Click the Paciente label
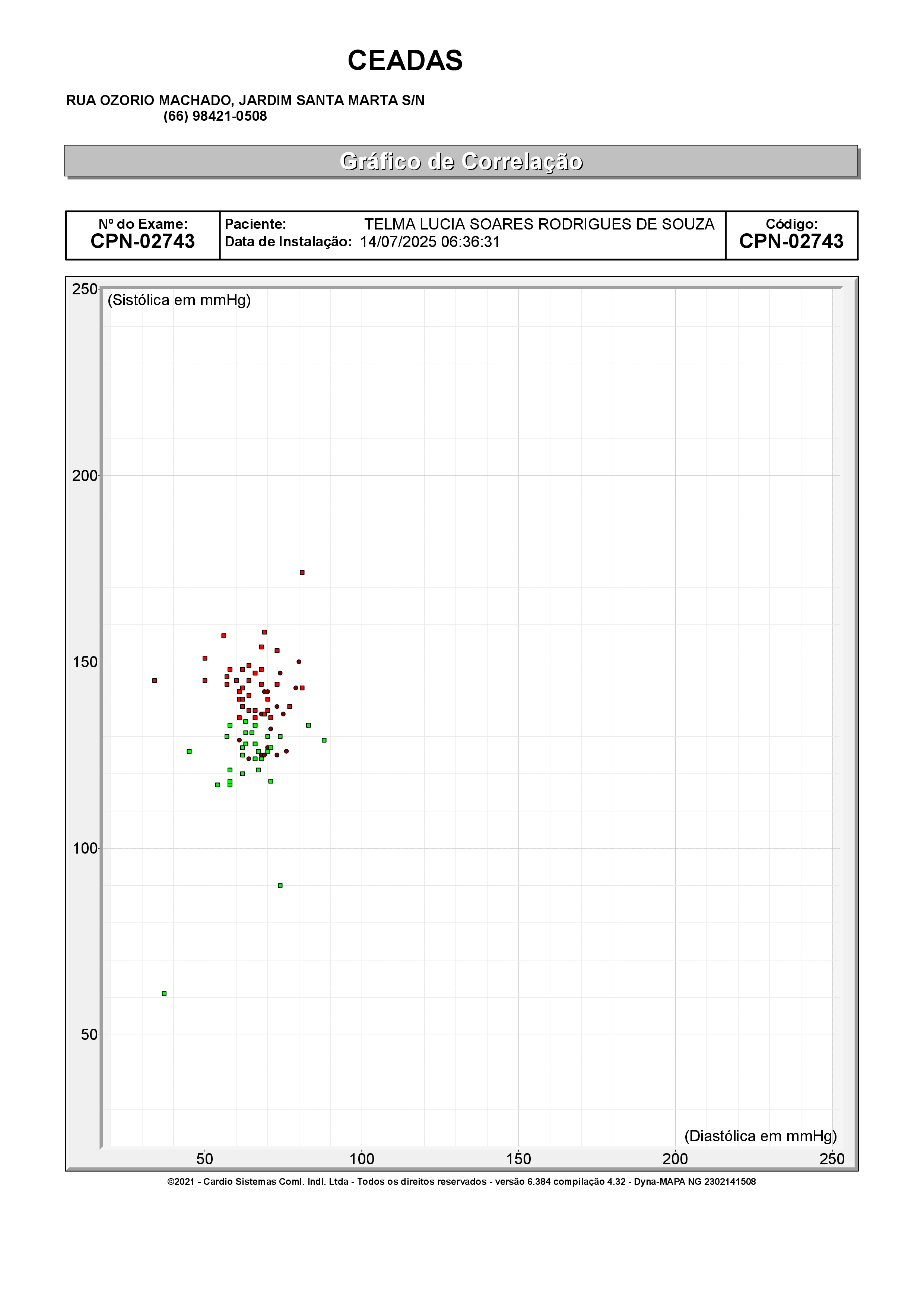The image size is (924, 1307). (x=255, y=224)
